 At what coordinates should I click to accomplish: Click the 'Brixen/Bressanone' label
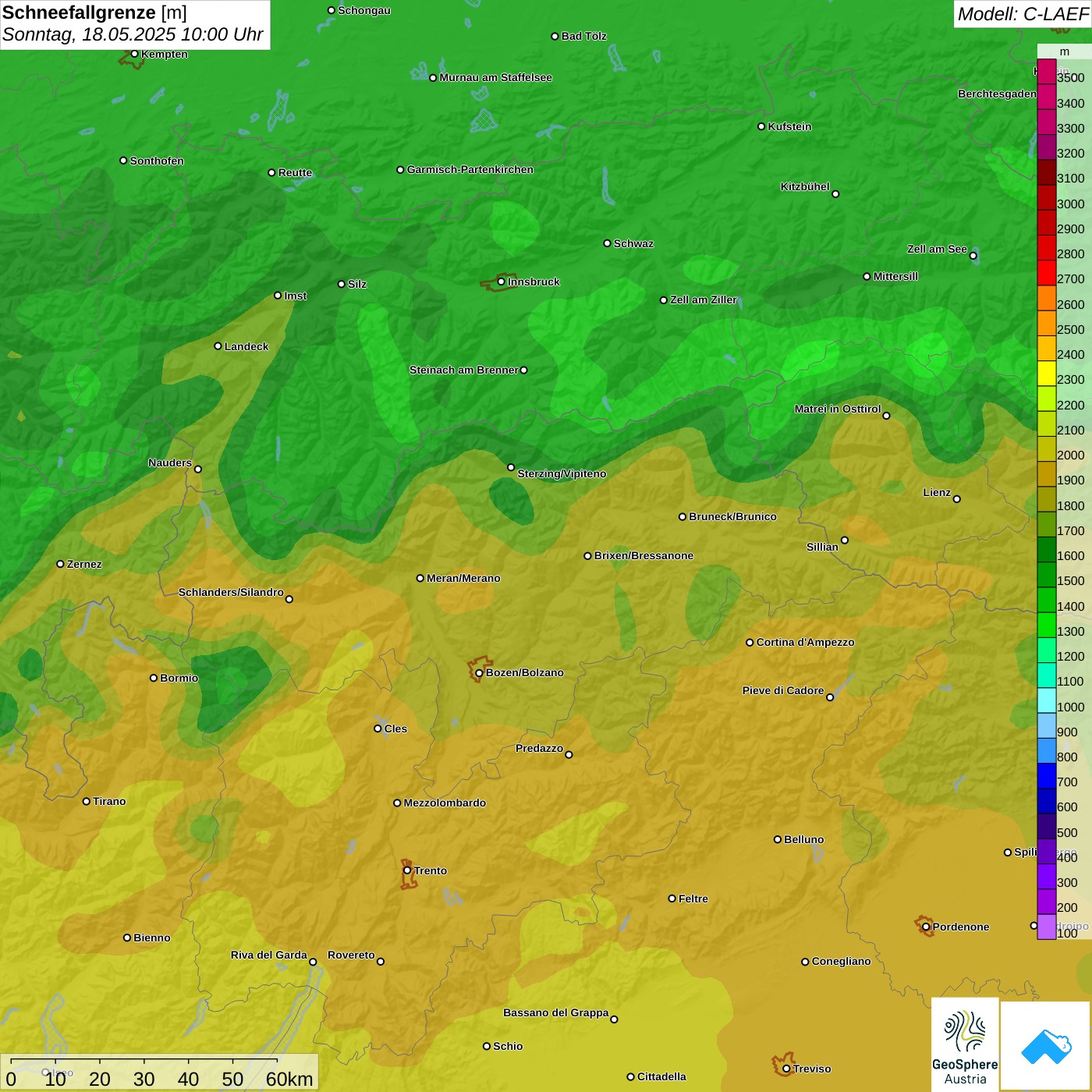pyautogui.click(x=643, y=555)
